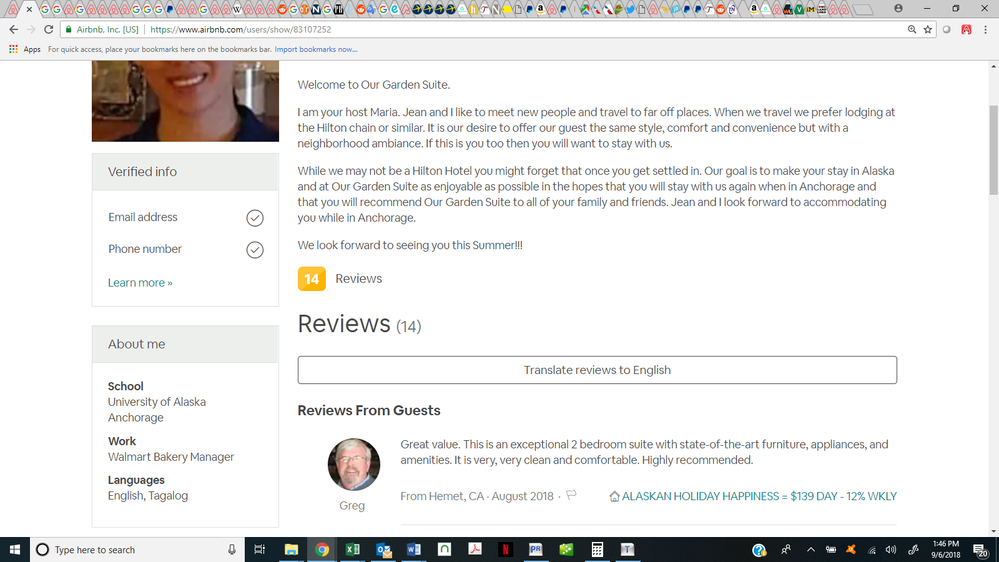Switch to the Word taskbar item
Viewport: 999px width, 562px height.
click(x=413, y=549)
